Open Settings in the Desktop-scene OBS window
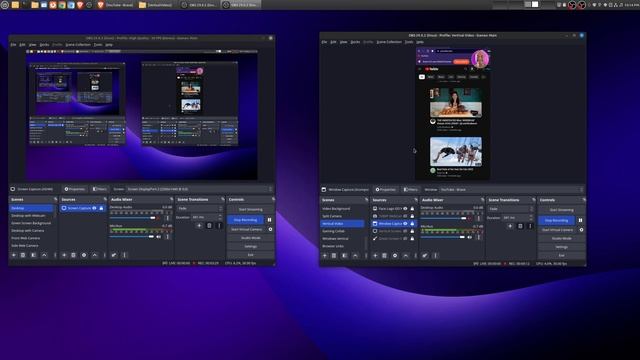The height and width of the screenshot is (360, 640). point(251,247)
